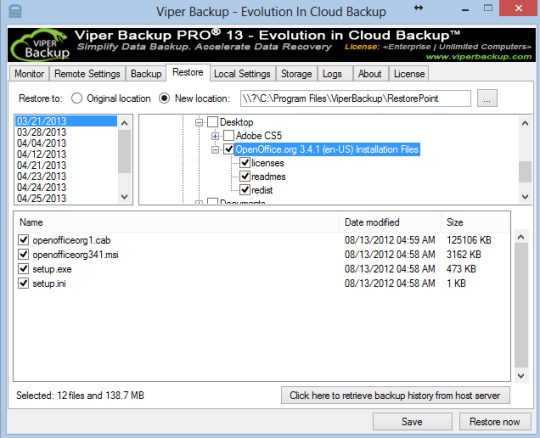Click the file list scroll up arrow

(x=521, y=237)
